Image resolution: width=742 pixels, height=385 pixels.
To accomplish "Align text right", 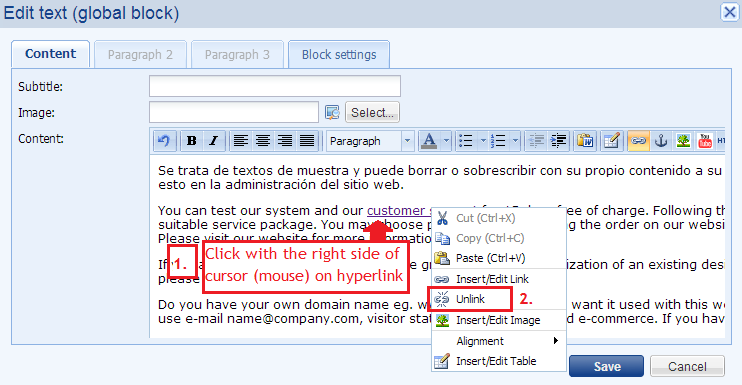I will coord(285,140).
